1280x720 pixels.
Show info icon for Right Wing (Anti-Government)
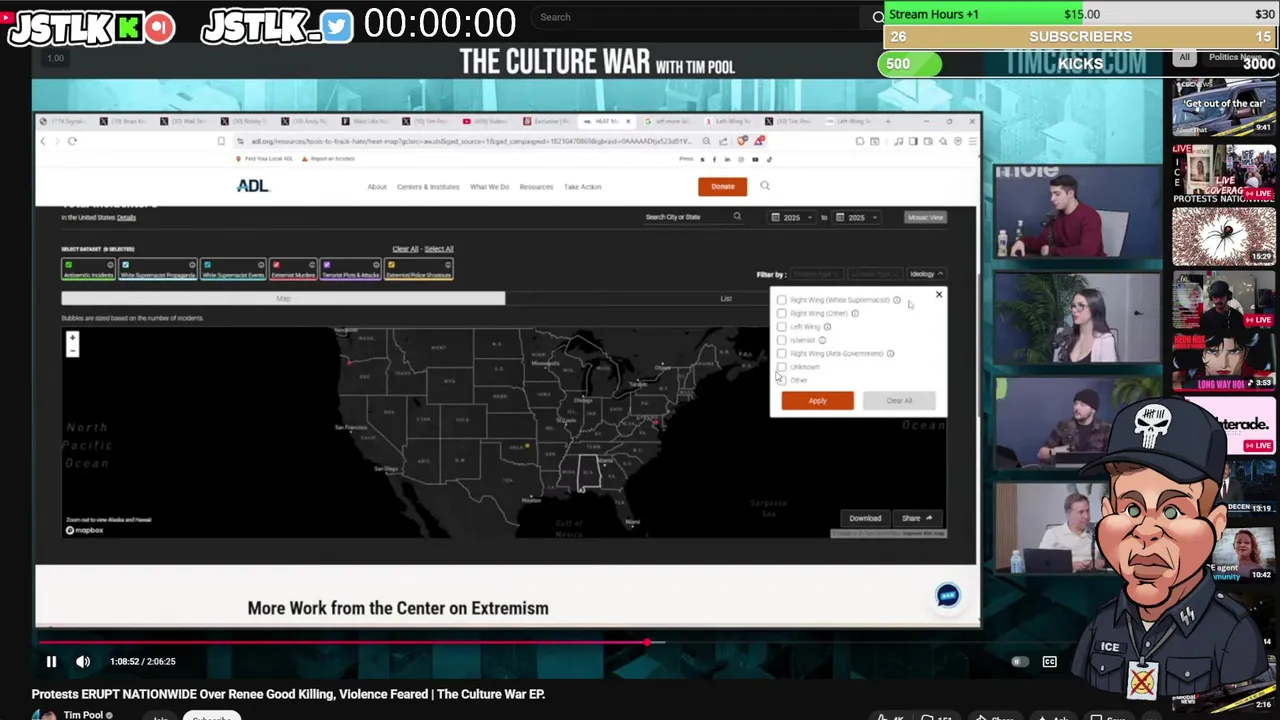[890, 353]
